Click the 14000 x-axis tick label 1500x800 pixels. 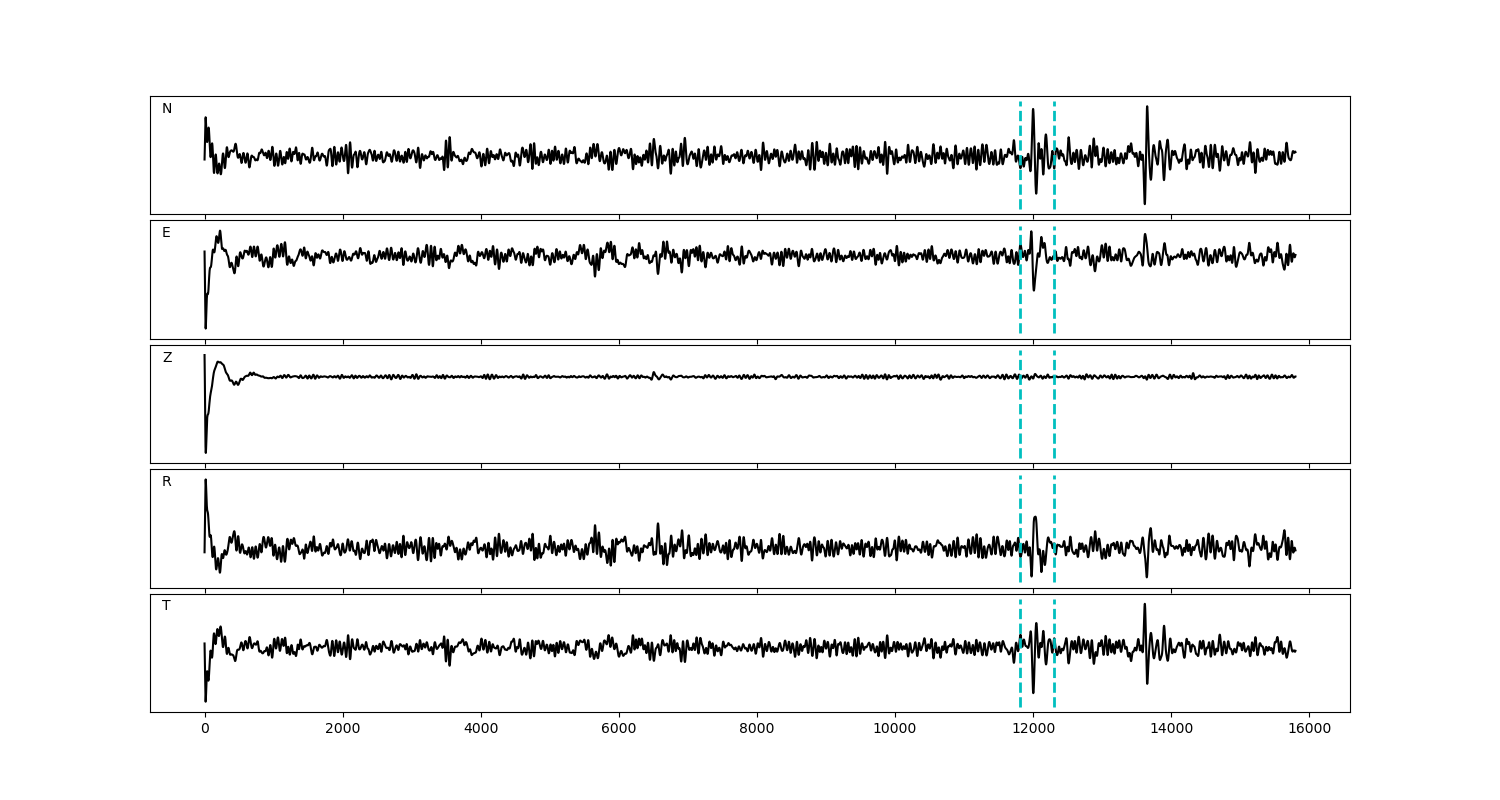[x=1171, y=729]
